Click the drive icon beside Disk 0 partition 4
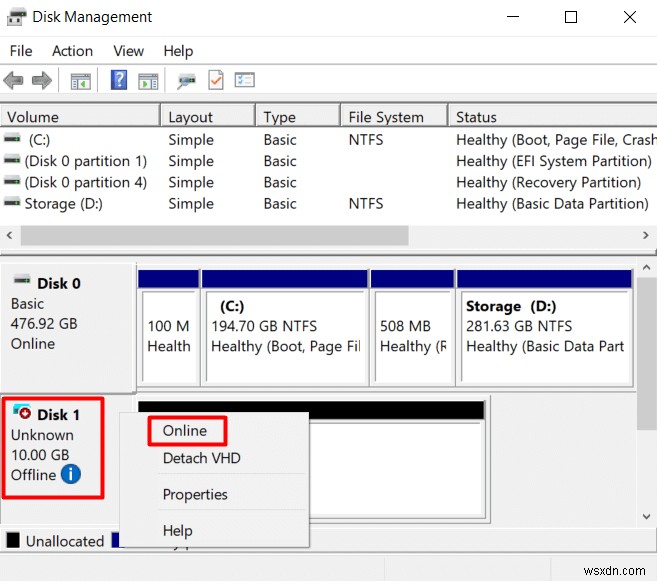This screenshot has height=581, width=657. (x=12, y=181)
